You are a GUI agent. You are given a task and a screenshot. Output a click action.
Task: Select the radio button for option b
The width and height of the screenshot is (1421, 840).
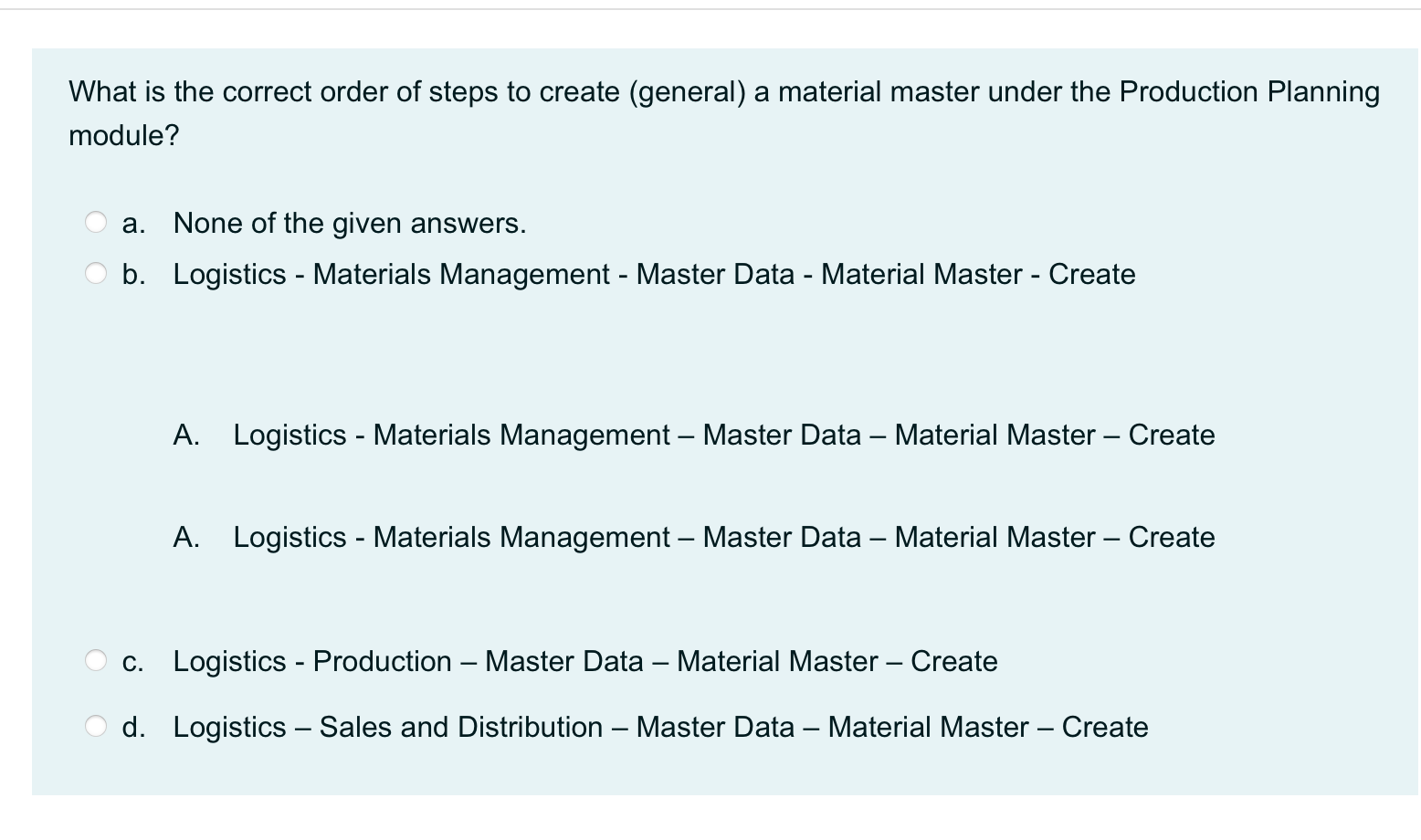pos(95,271)
